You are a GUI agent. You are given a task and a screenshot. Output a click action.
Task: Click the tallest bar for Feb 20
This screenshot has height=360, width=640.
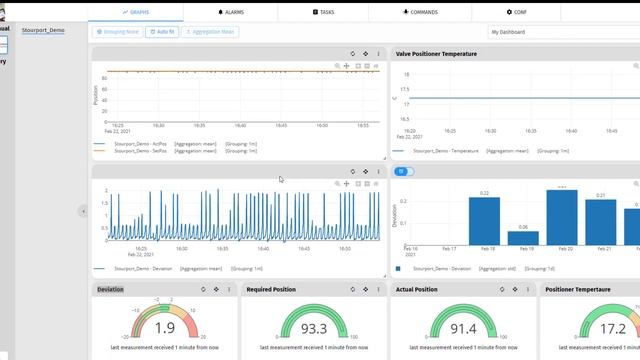point(562,218)
